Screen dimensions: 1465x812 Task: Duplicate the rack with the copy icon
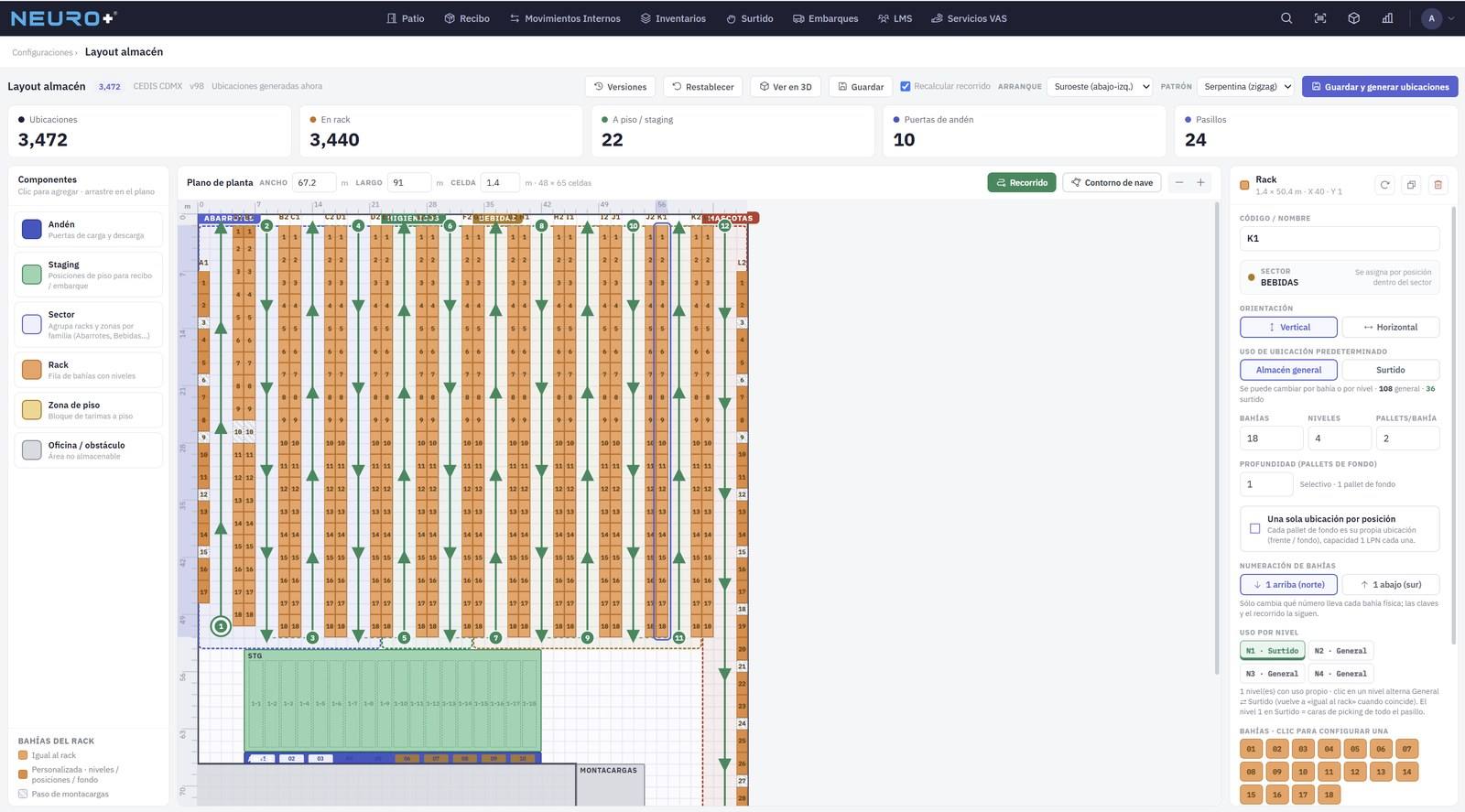pos(1412,185)
